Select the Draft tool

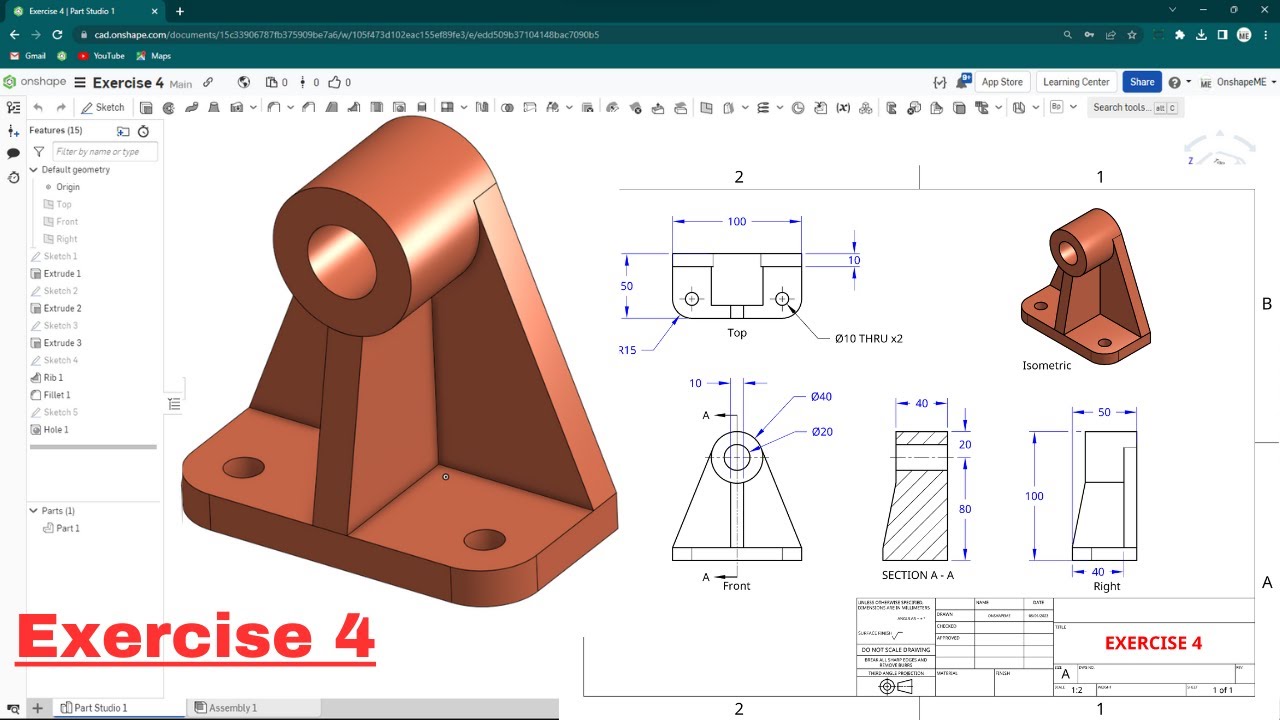tap(331, 107)
